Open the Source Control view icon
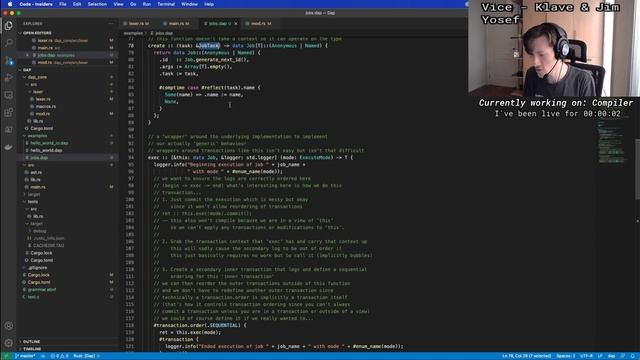The width and height of the screenshot is (640, 360). [x=9, y=61]
